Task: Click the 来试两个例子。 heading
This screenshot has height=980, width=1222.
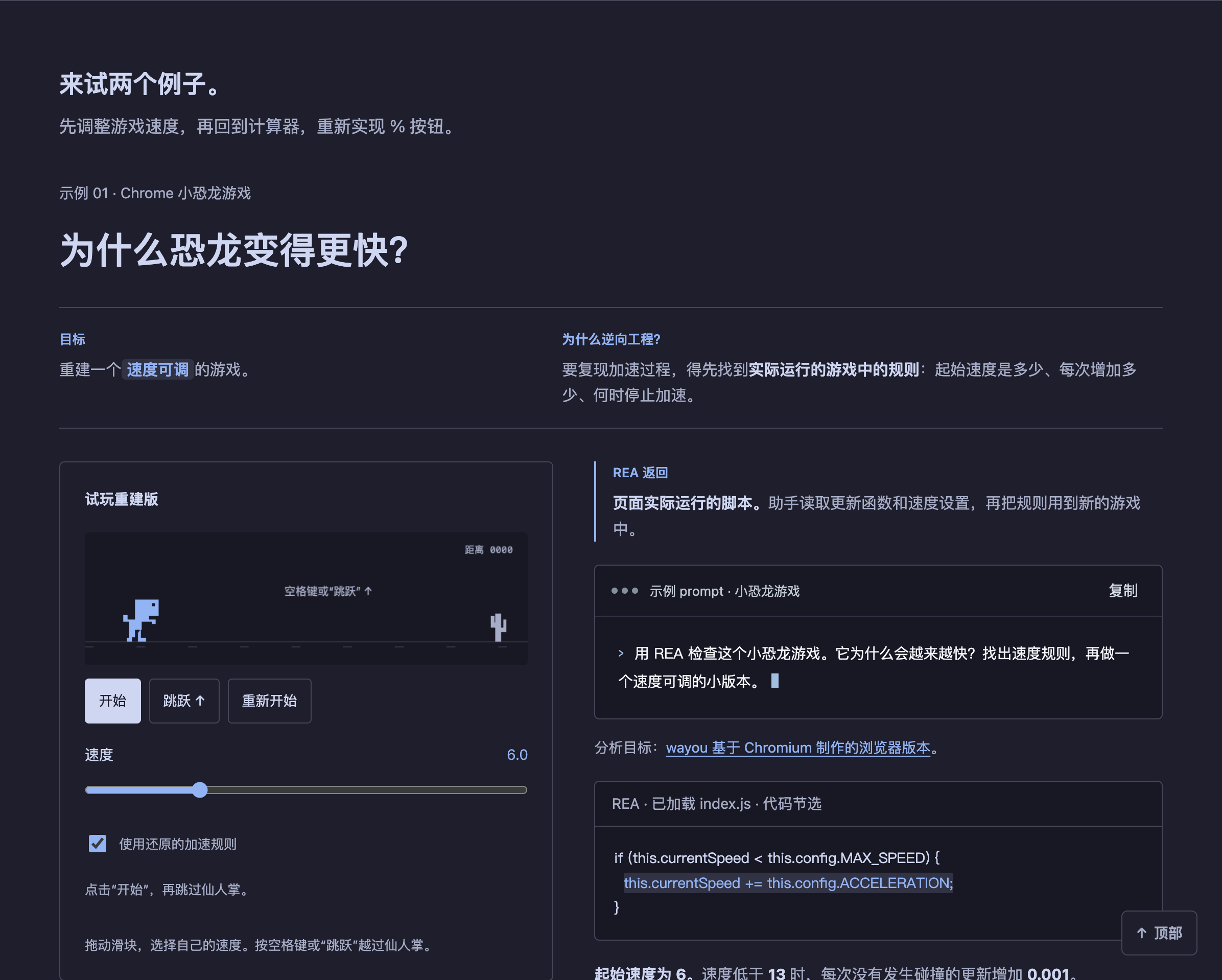Action: click(140, 84)
